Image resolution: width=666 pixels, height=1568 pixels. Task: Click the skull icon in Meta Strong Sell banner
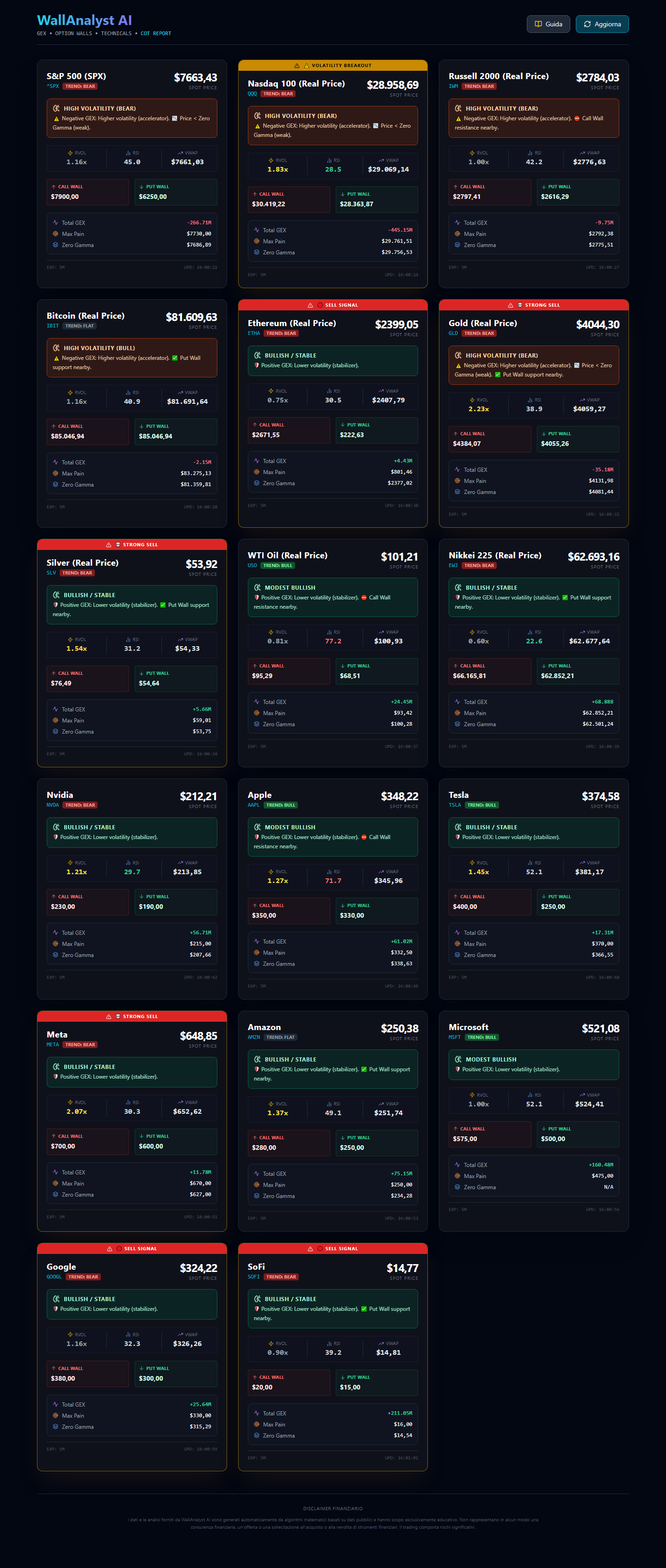(118, 1017)
